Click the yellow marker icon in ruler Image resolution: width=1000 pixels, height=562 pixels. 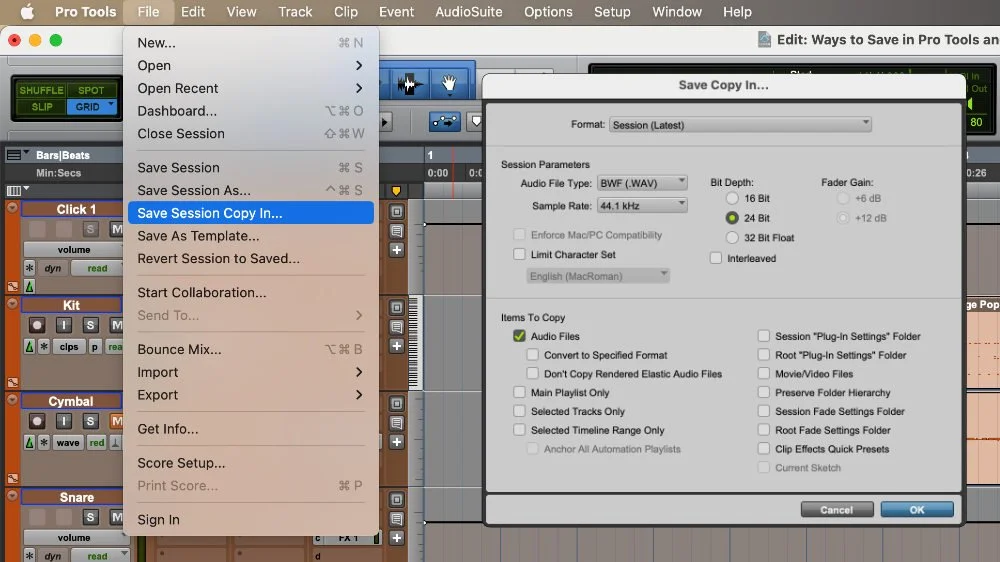(x=396, y=191)
